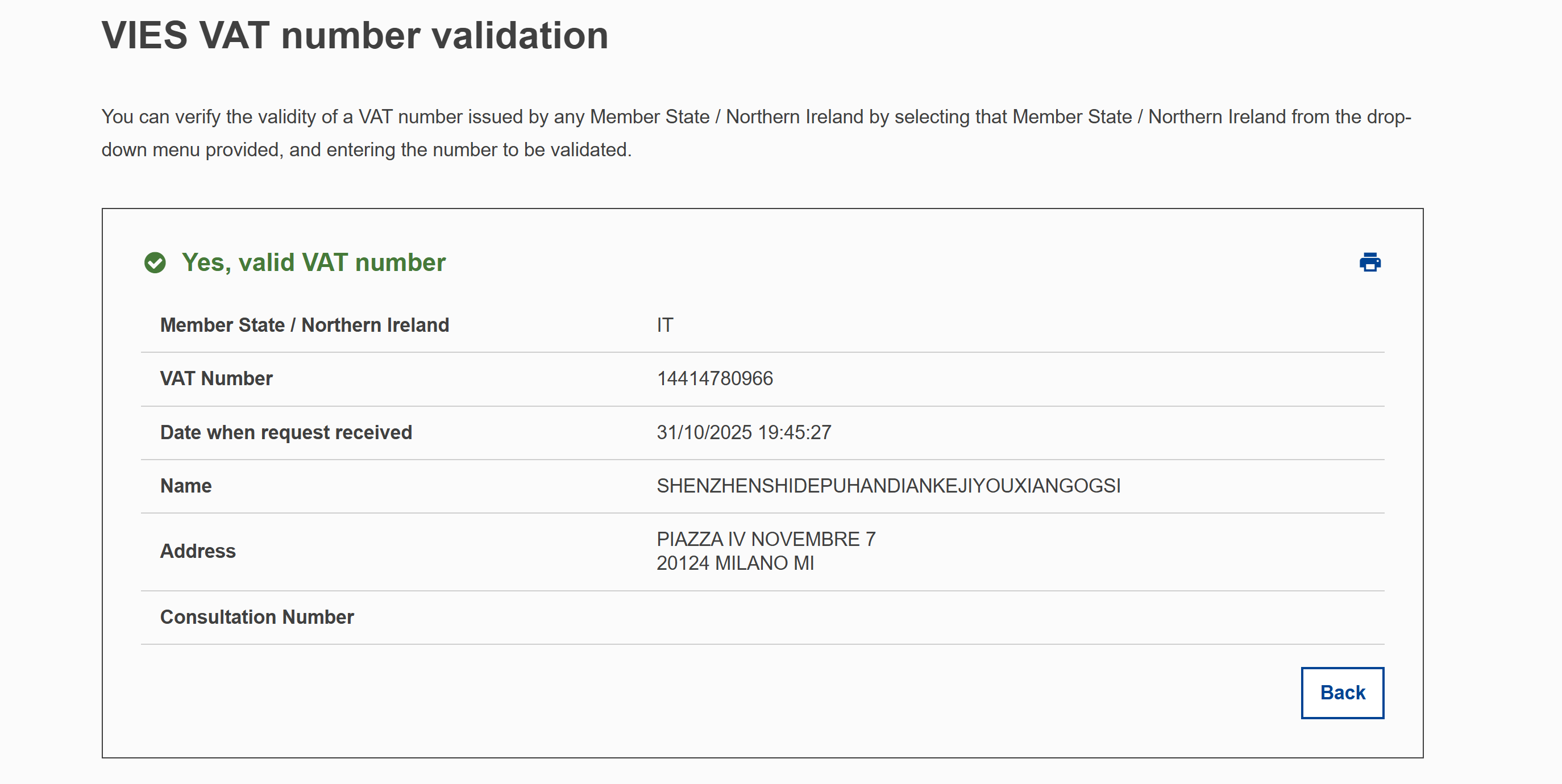Click the 'Yes, valid VAT number' text

314,263
